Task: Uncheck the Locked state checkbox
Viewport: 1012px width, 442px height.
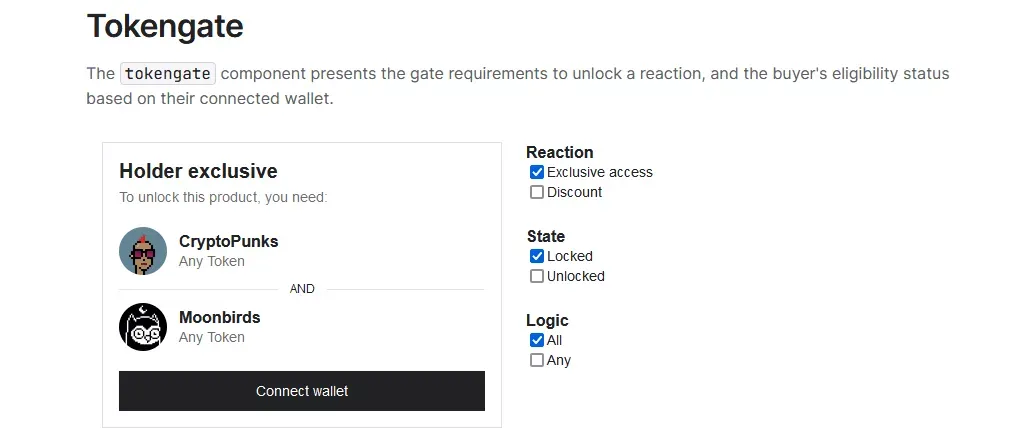Action: [537, 256]
